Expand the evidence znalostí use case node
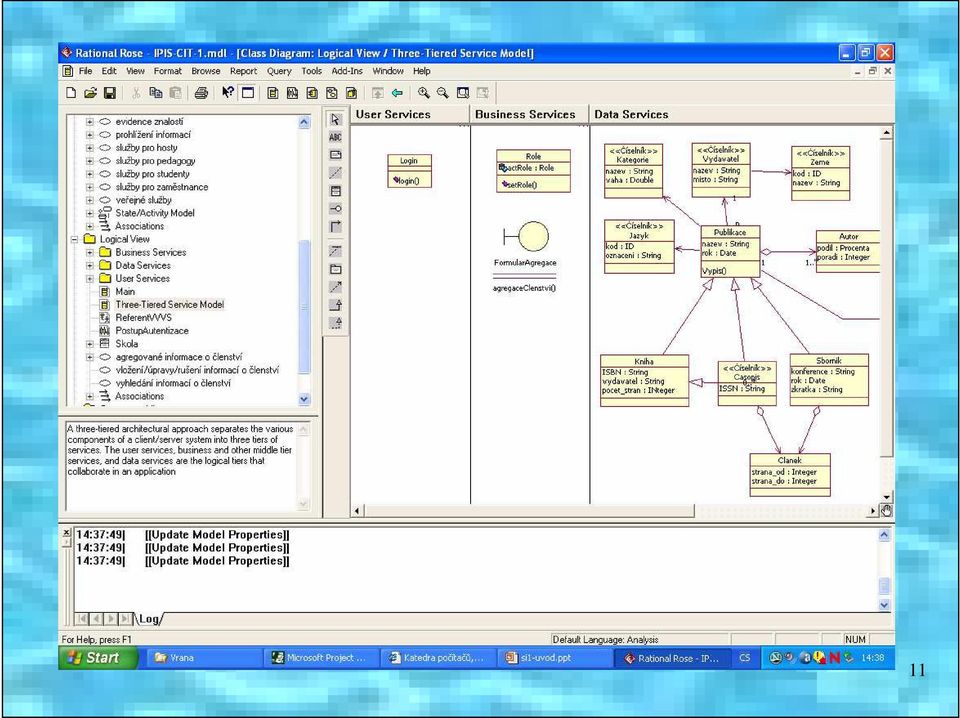 [90, 122]
